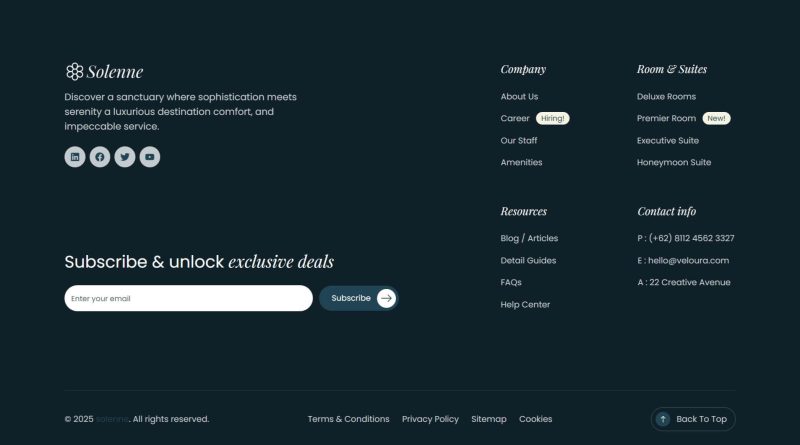Open Privacy Policy in footer
The width and height of the screenshot is (800, 445).
pos(430,419)
